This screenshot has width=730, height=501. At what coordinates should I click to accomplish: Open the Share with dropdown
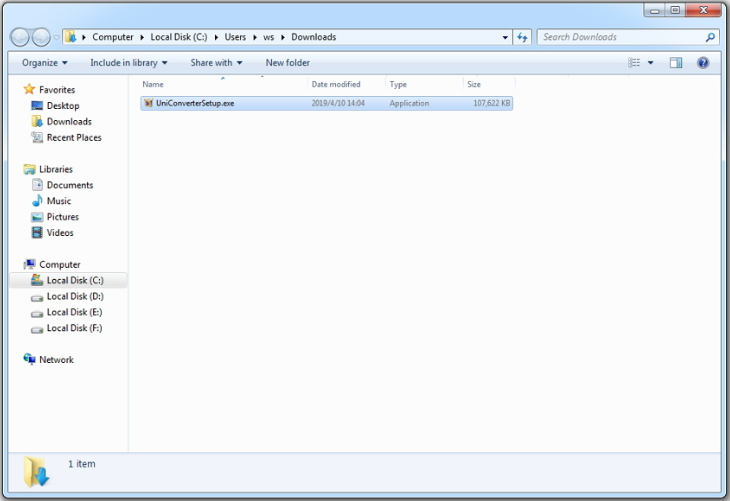tap(216, 62)
